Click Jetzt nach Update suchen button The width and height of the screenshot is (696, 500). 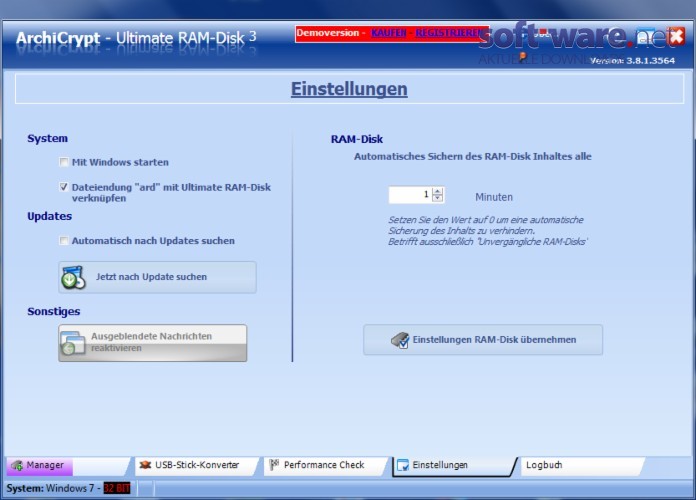click(157, 277)
